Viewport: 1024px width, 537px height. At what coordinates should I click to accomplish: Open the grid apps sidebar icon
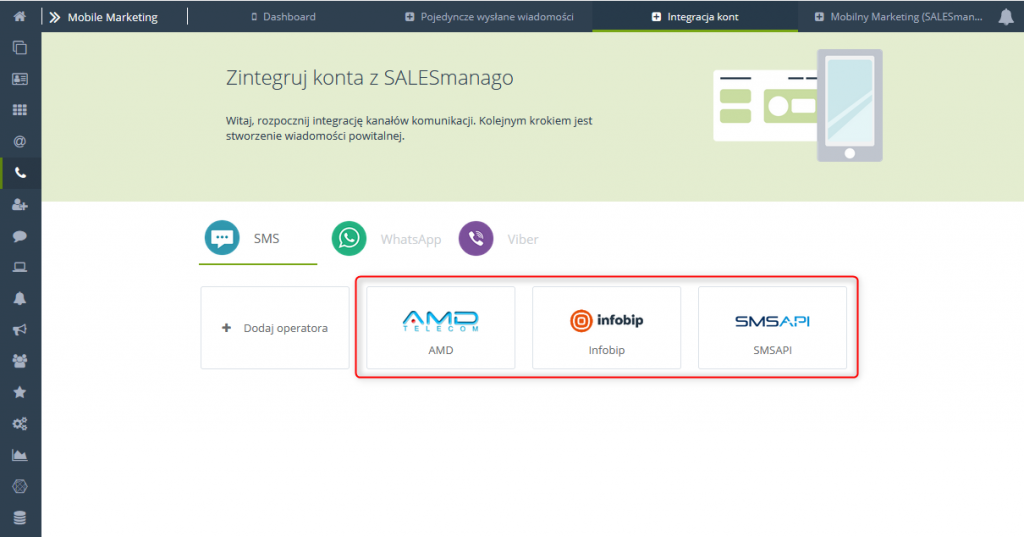[20, 110]
